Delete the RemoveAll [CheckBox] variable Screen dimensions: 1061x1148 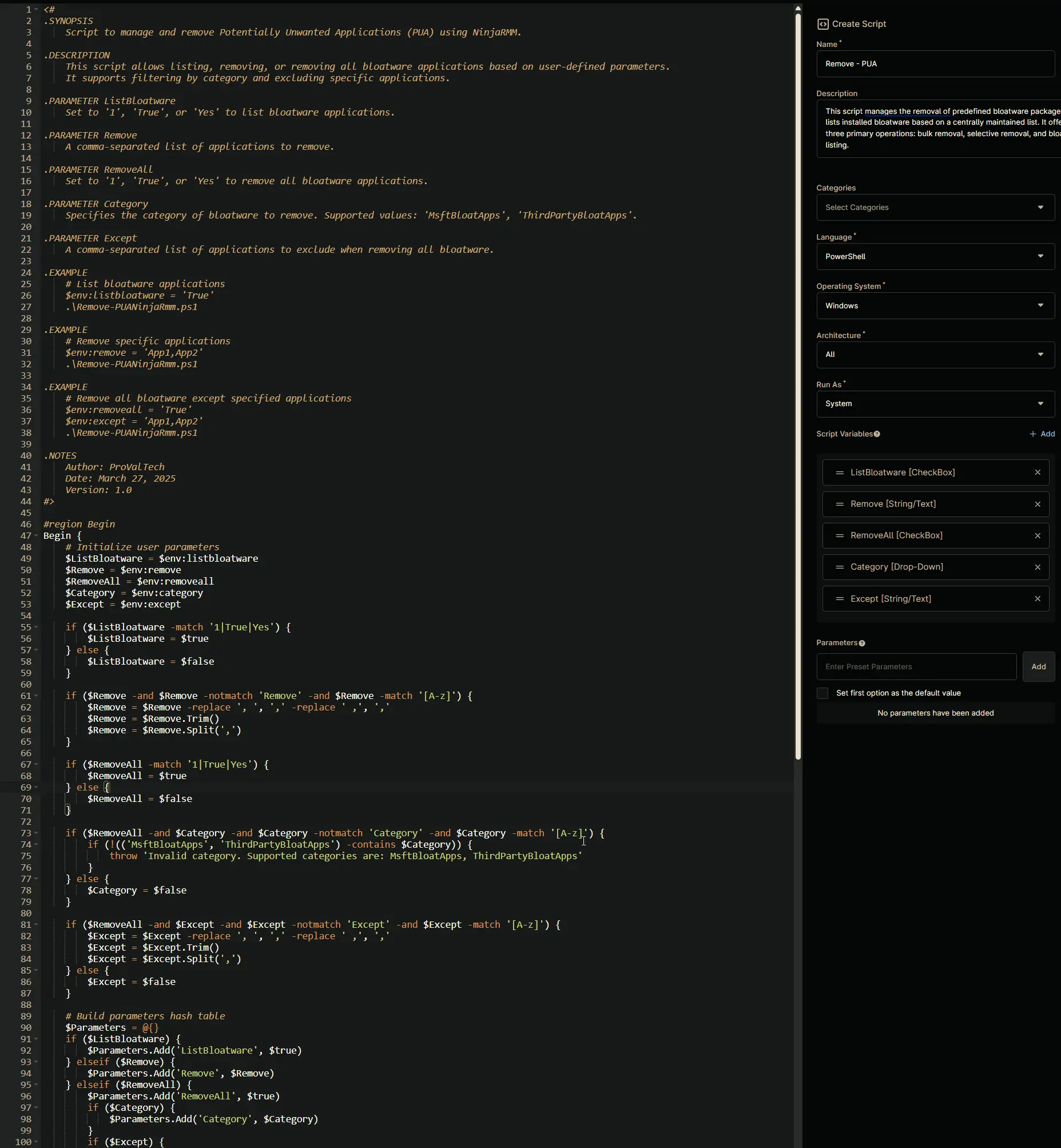click(1037, 536)
